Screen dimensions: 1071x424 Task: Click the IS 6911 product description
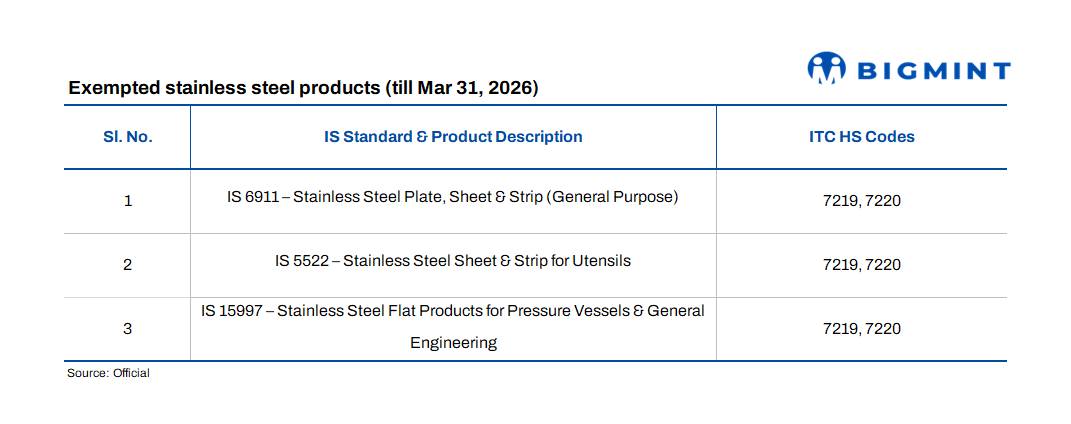coord(452,197)
